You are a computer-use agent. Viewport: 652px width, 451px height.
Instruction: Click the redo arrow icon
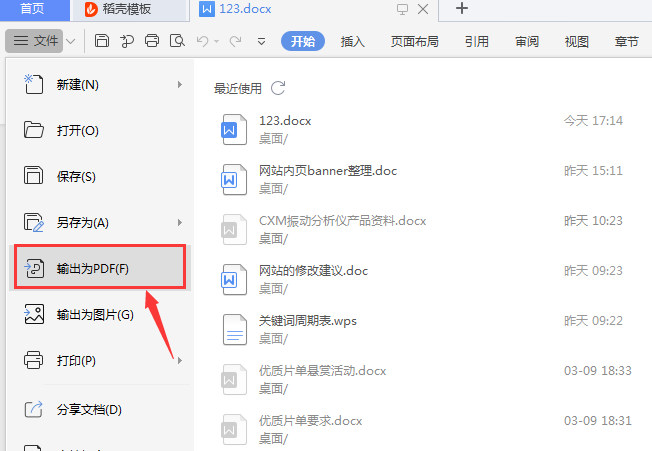235,41
